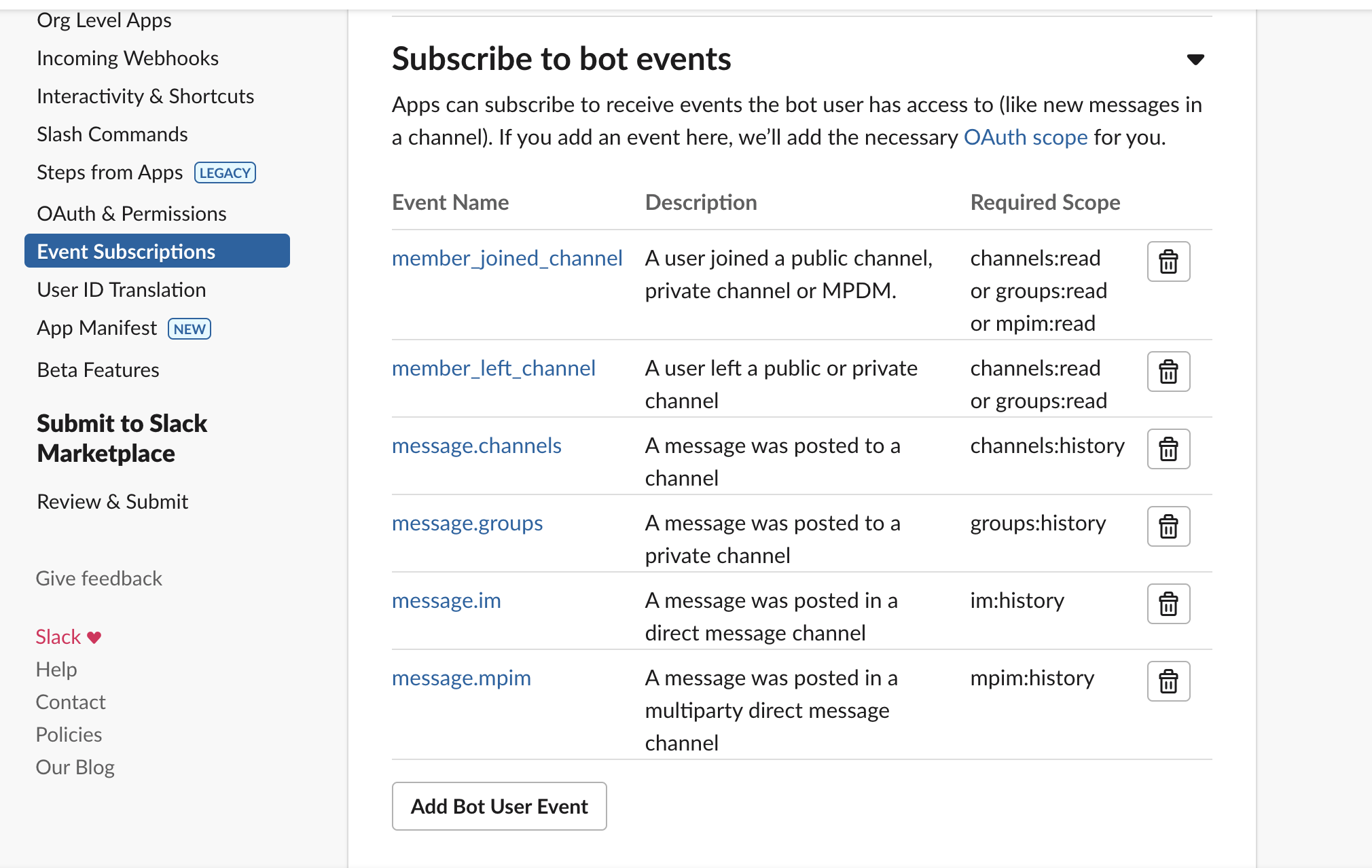Go to OAuth & Permissions page
1372x868 pixels.
coord(132,214)
